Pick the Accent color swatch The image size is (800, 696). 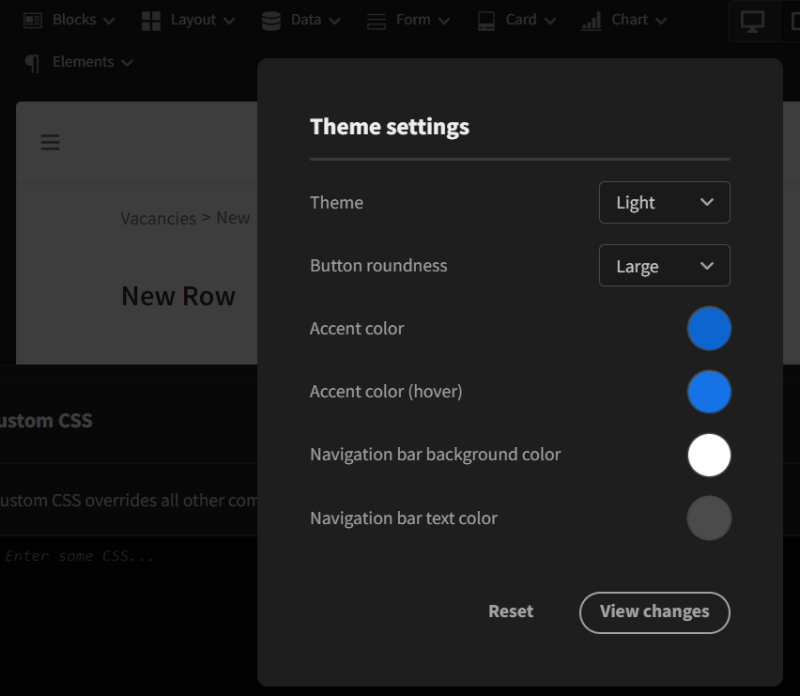click(x=709, y=329)
